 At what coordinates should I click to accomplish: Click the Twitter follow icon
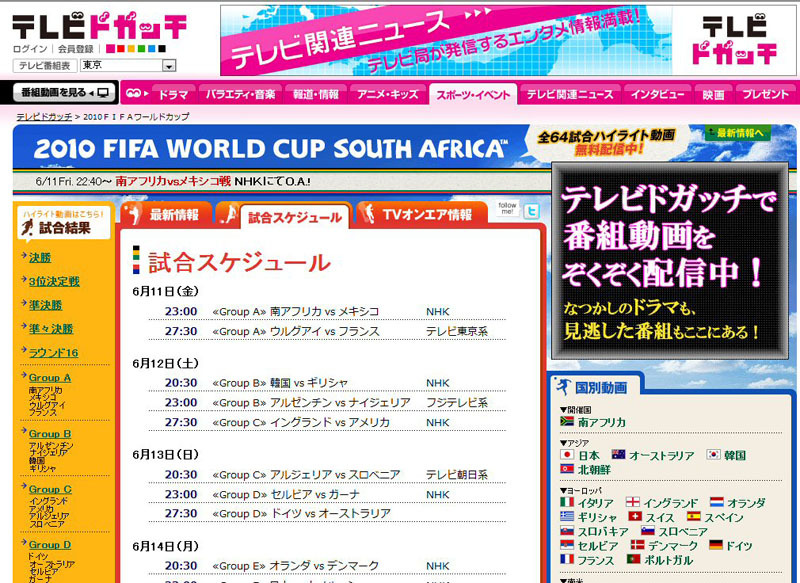coord(531,211)
